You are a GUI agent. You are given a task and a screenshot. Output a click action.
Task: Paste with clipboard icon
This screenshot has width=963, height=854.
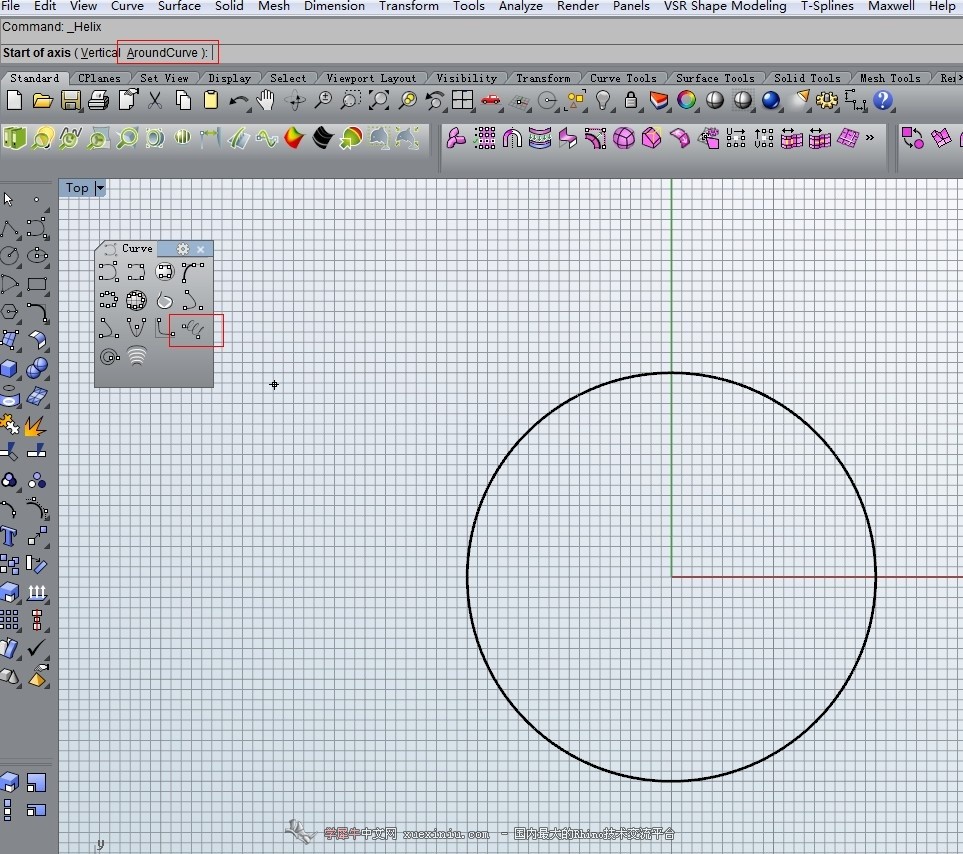(211, 100)
